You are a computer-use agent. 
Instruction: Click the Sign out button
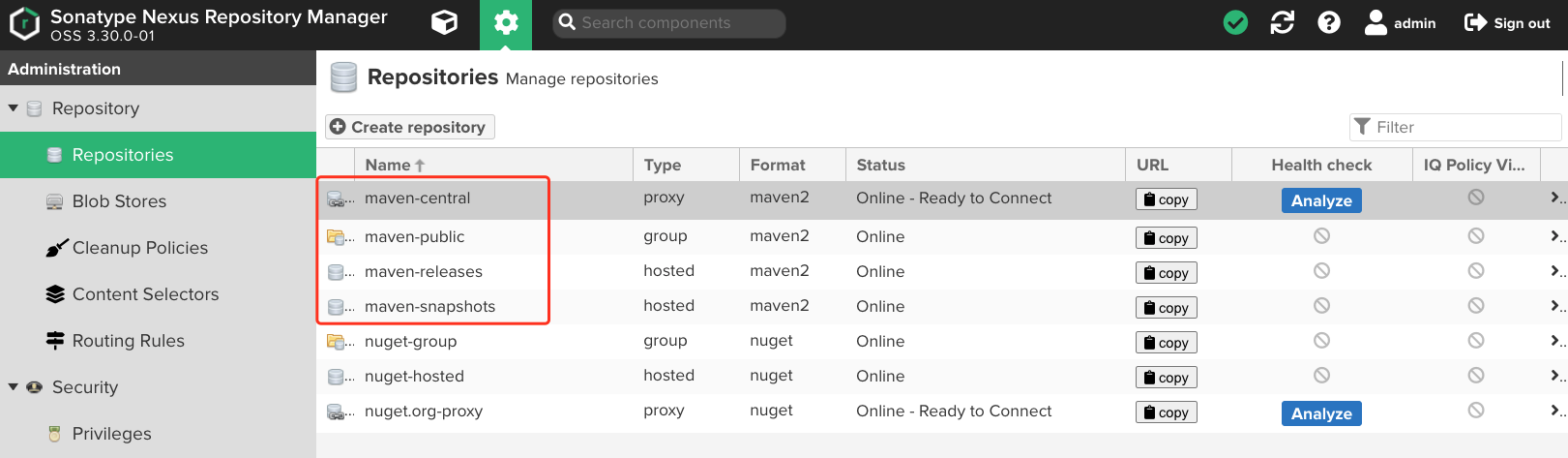tap(1507, 23)
